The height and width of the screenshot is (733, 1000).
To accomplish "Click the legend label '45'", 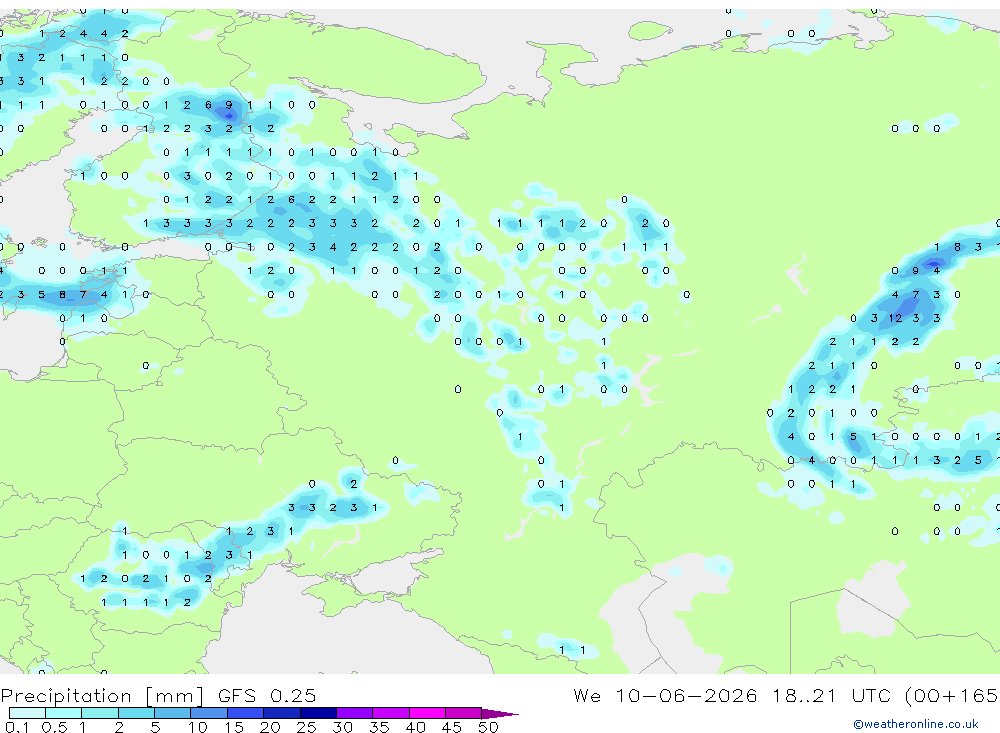I will coord(452,727).
